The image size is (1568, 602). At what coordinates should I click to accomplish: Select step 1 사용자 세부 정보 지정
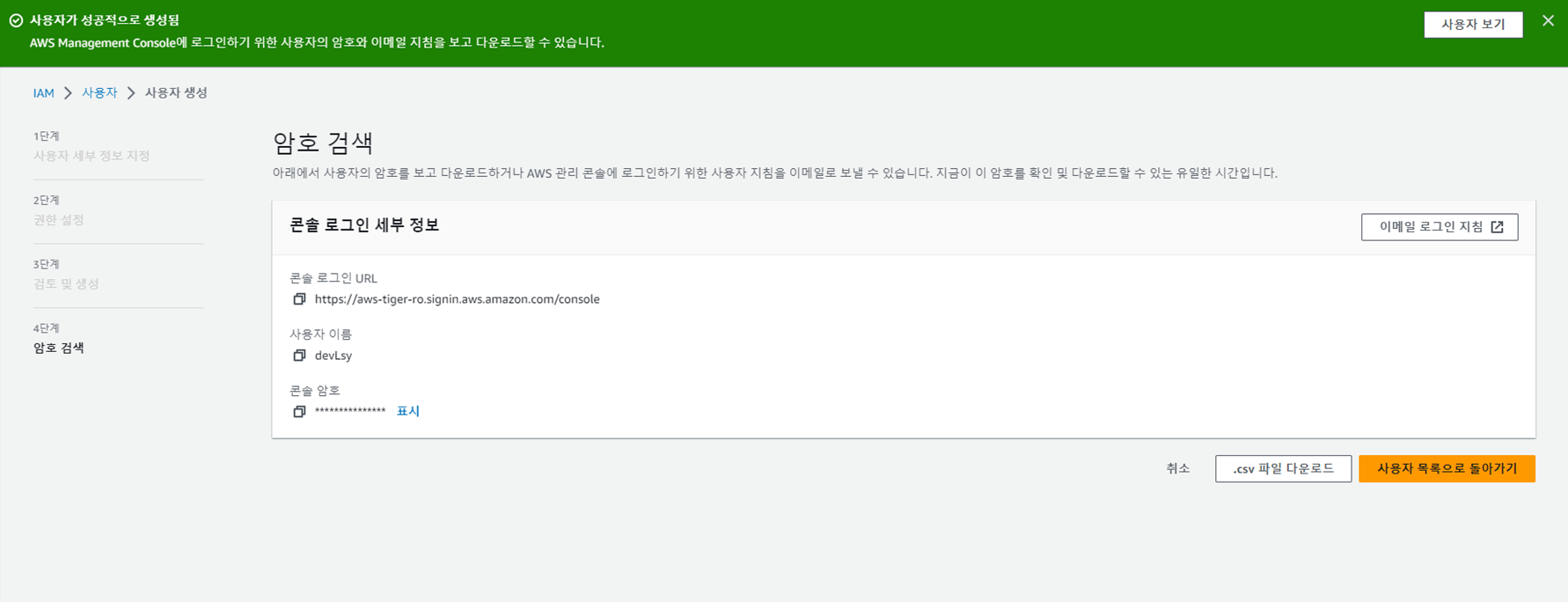(x=92, y=156)
